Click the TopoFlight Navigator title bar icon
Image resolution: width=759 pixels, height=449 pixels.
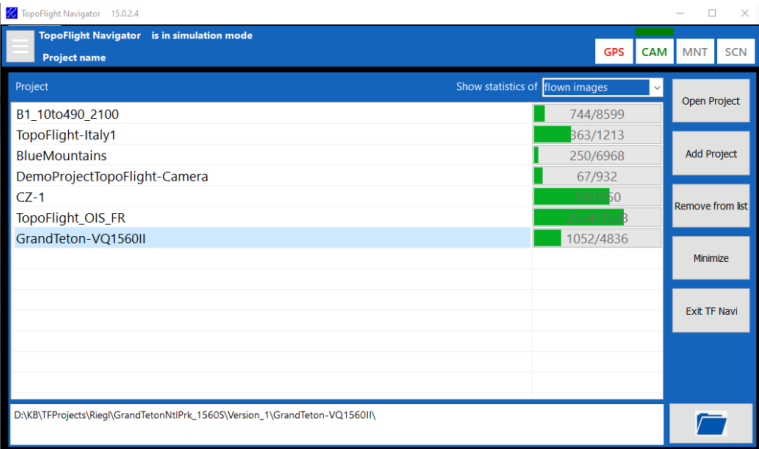[x=12, y=13]
